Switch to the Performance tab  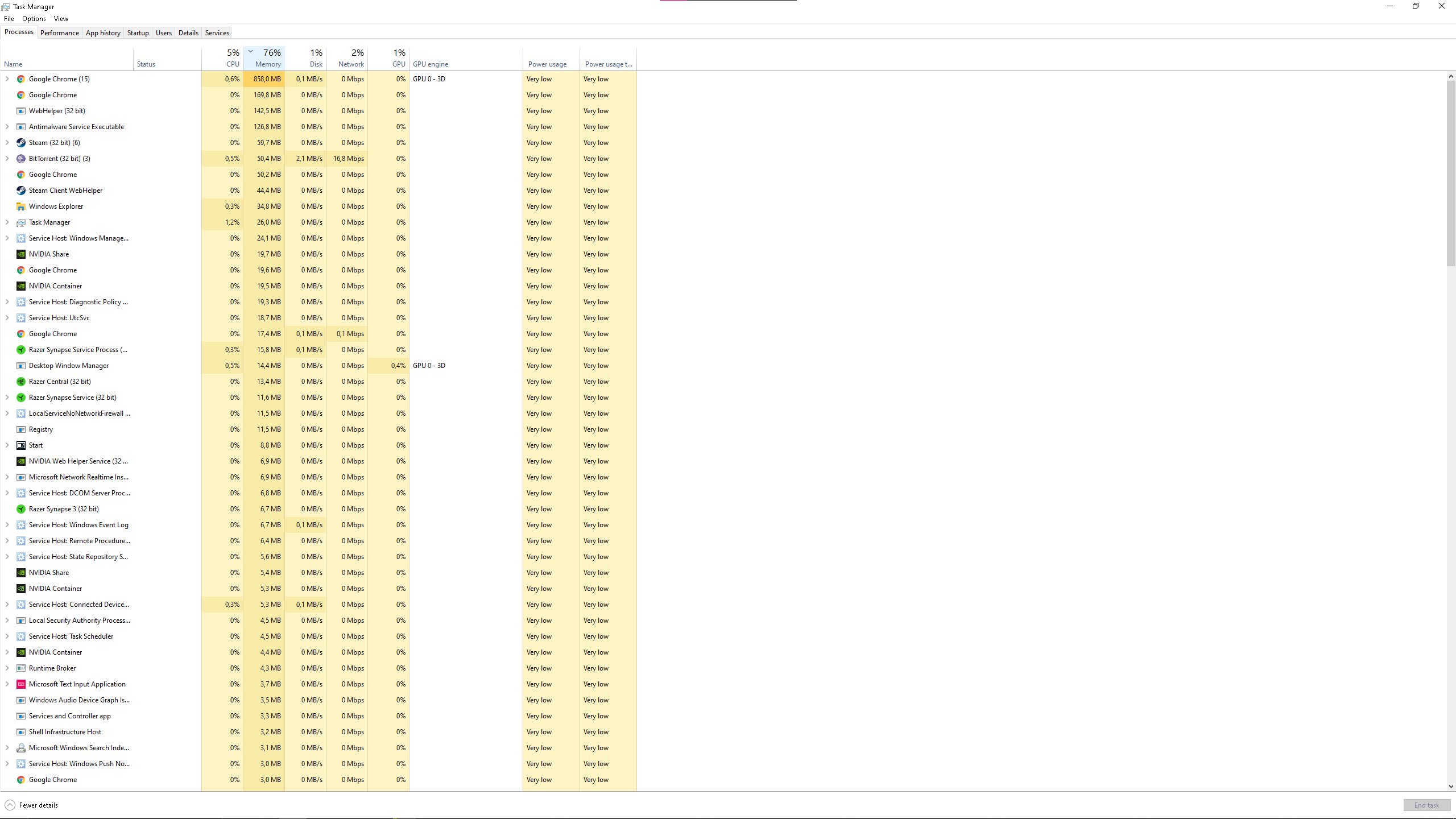(x=60, y=33)
